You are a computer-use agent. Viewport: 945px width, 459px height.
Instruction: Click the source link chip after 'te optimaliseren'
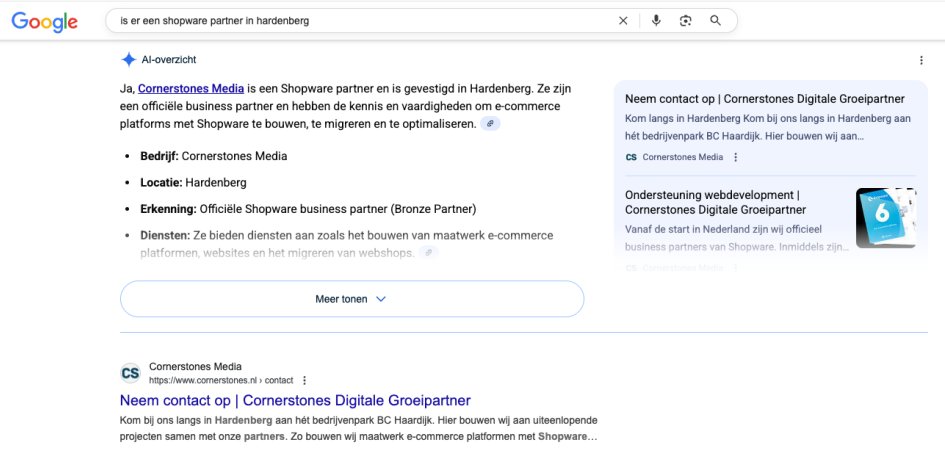pyautogui.click(x=489, y=124)
